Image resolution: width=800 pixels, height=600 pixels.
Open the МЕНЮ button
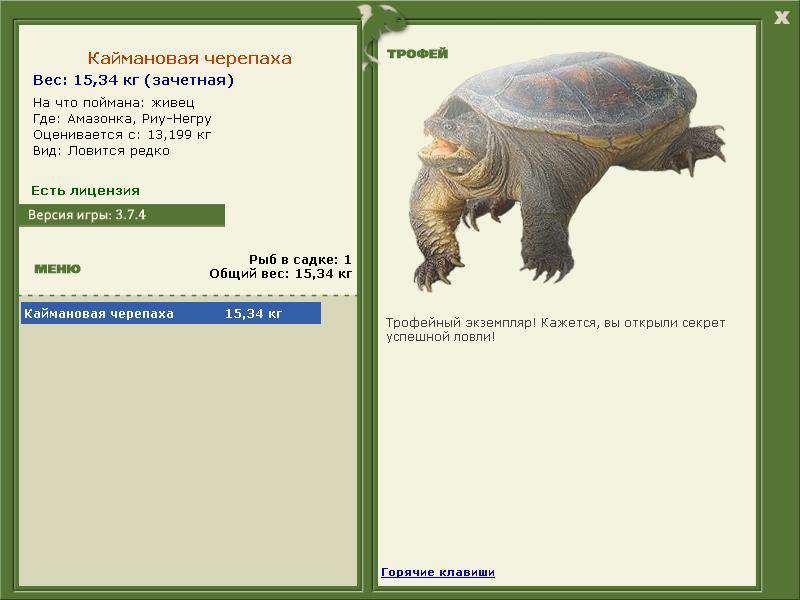[57, 269]
